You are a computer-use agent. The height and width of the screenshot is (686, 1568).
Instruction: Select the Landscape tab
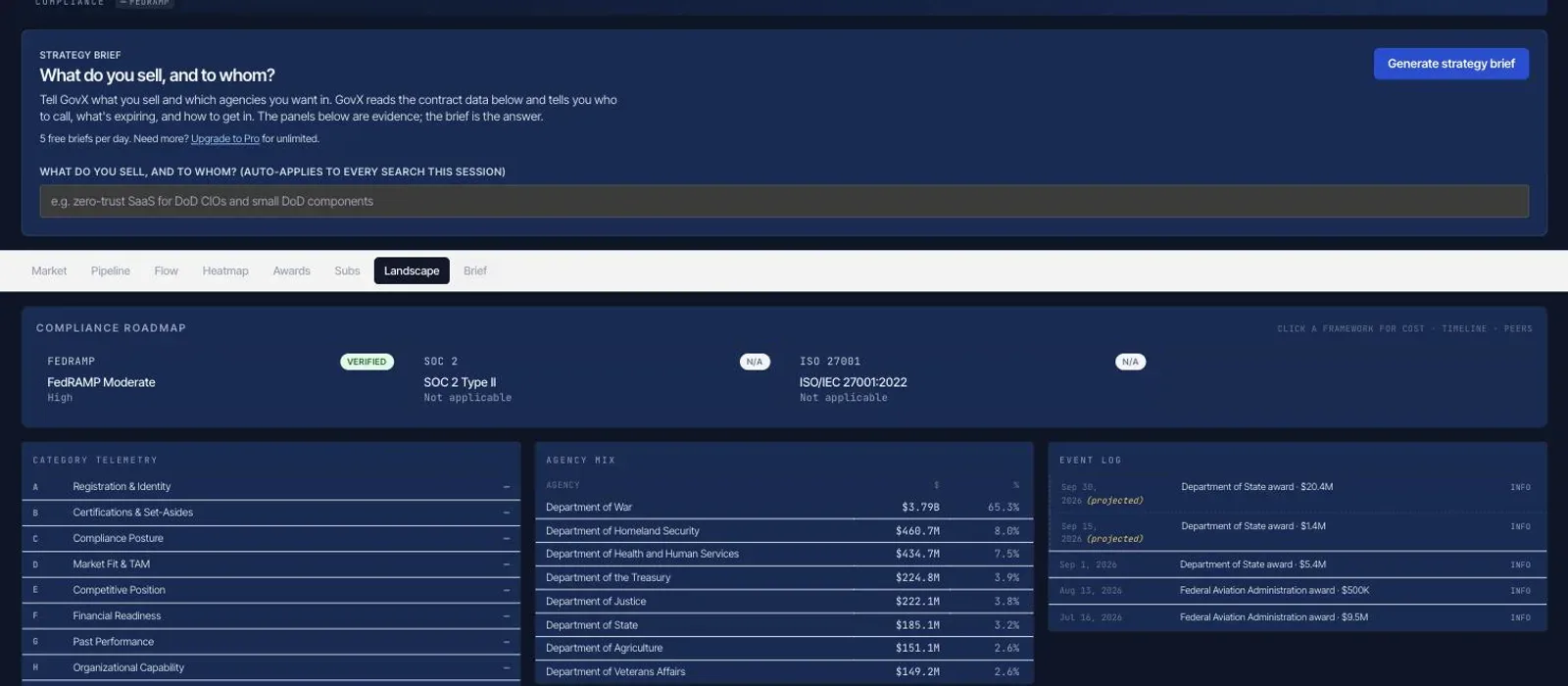[412, 270]
